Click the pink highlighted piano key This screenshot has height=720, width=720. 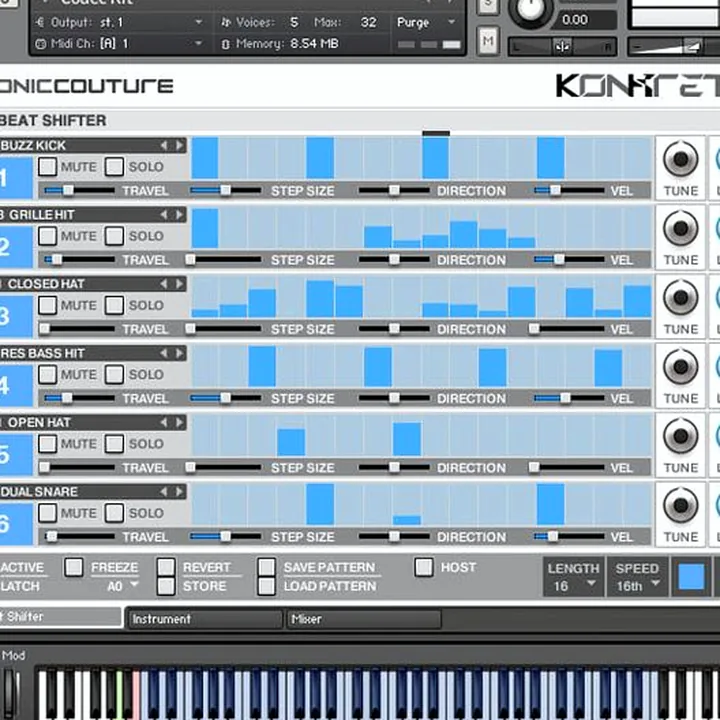coord(136,696)
